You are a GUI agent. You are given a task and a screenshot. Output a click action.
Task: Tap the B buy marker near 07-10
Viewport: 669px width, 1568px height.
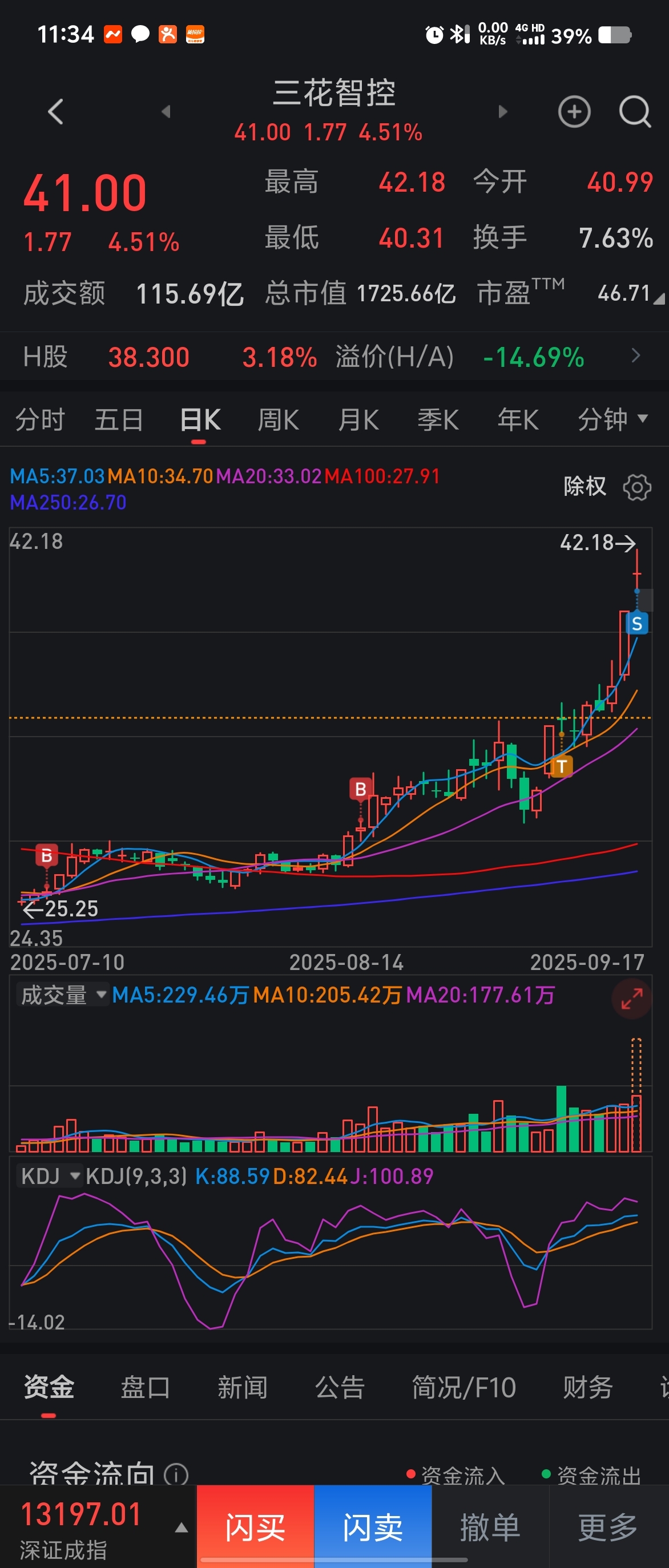coord(46,855)
